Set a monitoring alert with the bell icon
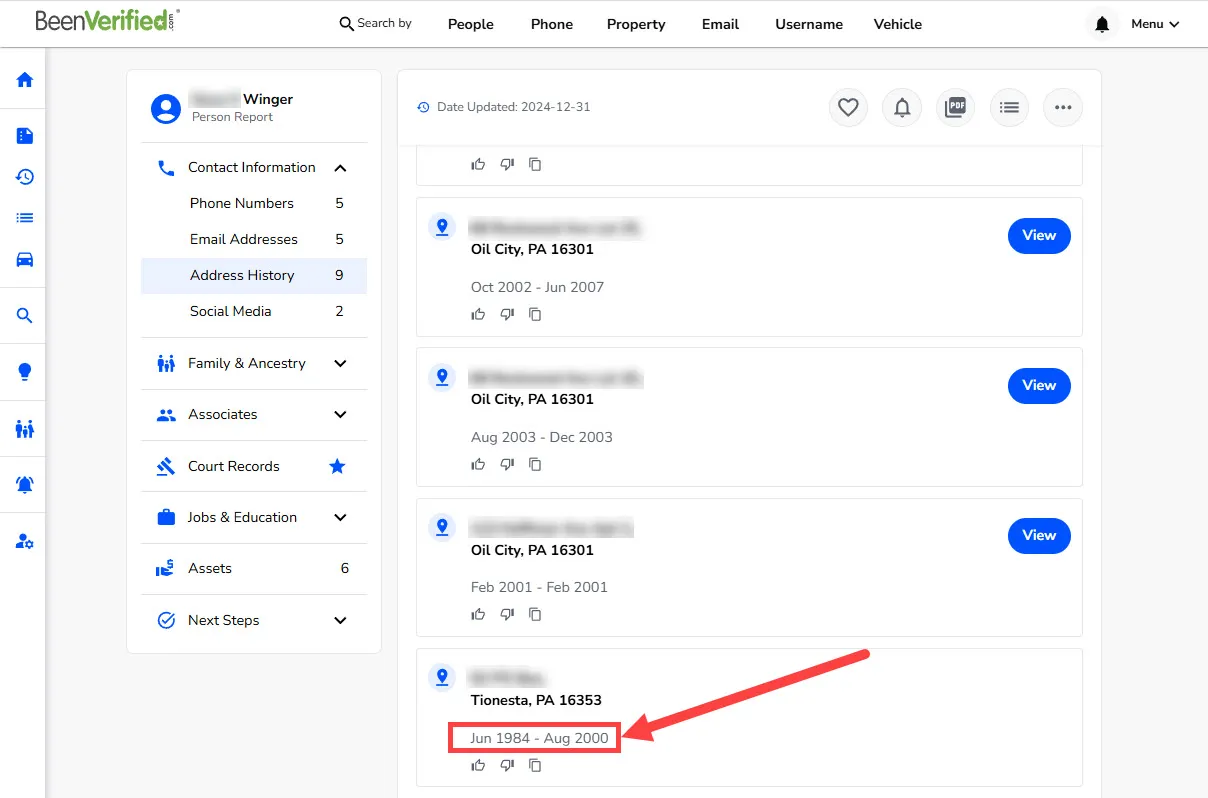 (902, 107)
